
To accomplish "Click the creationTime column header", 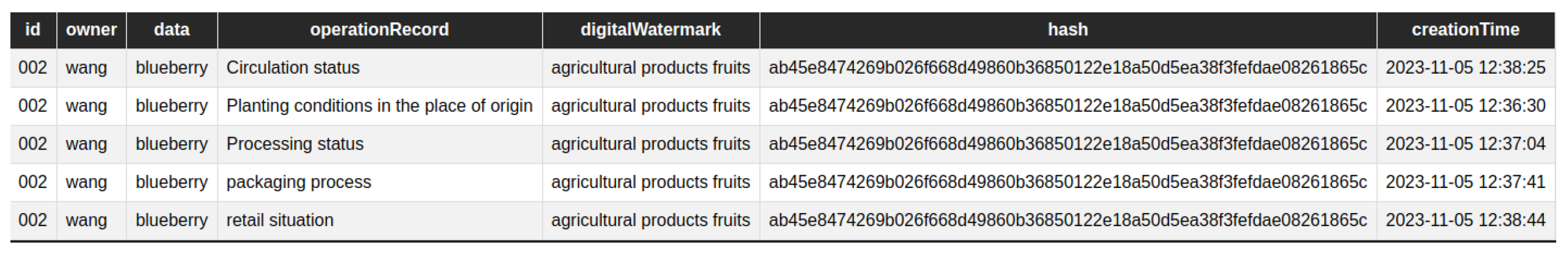I will [1465, 30].
